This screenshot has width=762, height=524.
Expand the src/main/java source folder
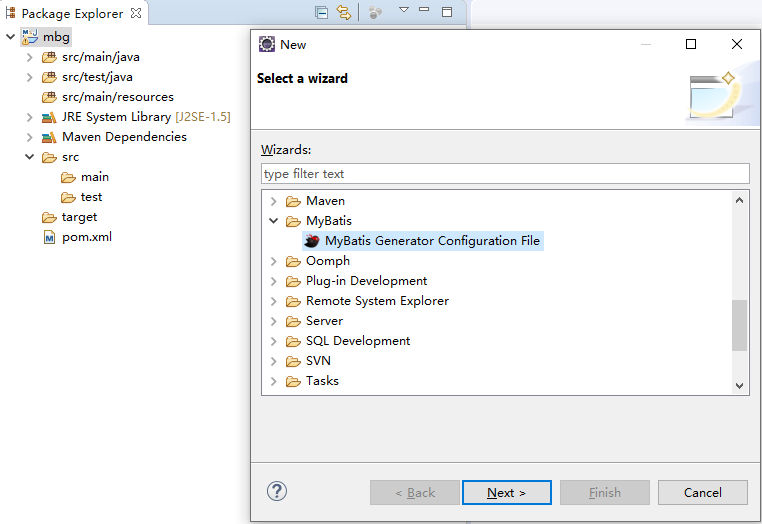(x=30, y=57)
